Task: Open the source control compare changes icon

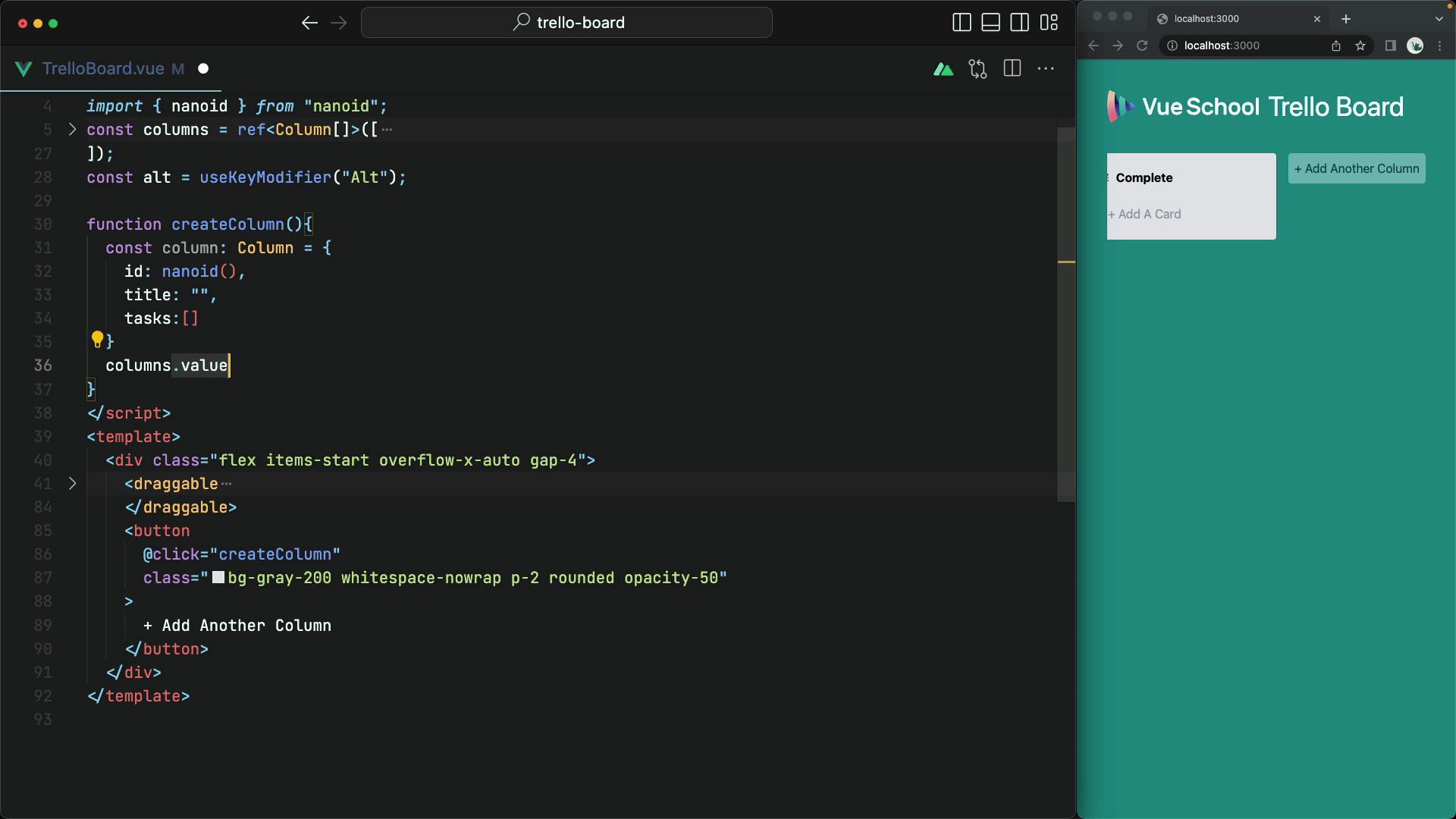Action: (977, 69)
